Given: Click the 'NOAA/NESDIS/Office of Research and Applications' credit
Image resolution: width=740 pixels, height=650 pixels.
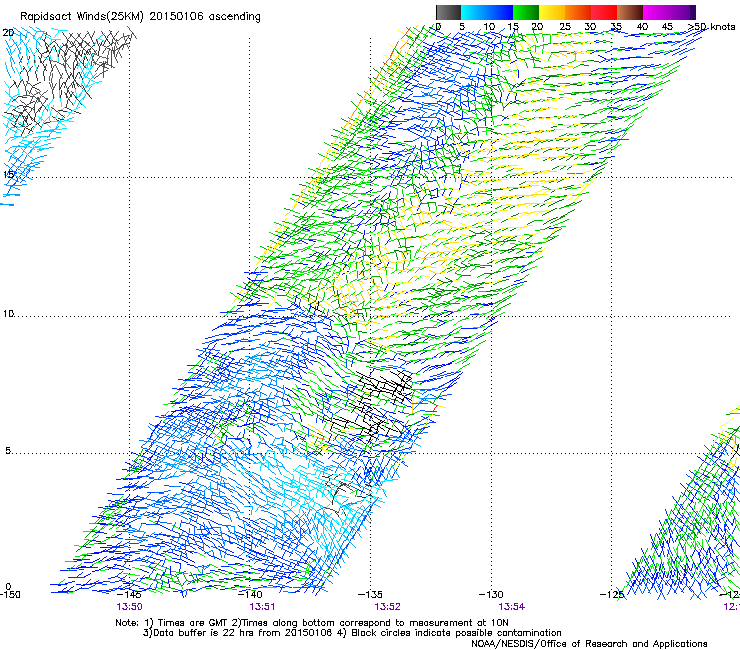Looking at the screenshot, I should pos(589,644).
